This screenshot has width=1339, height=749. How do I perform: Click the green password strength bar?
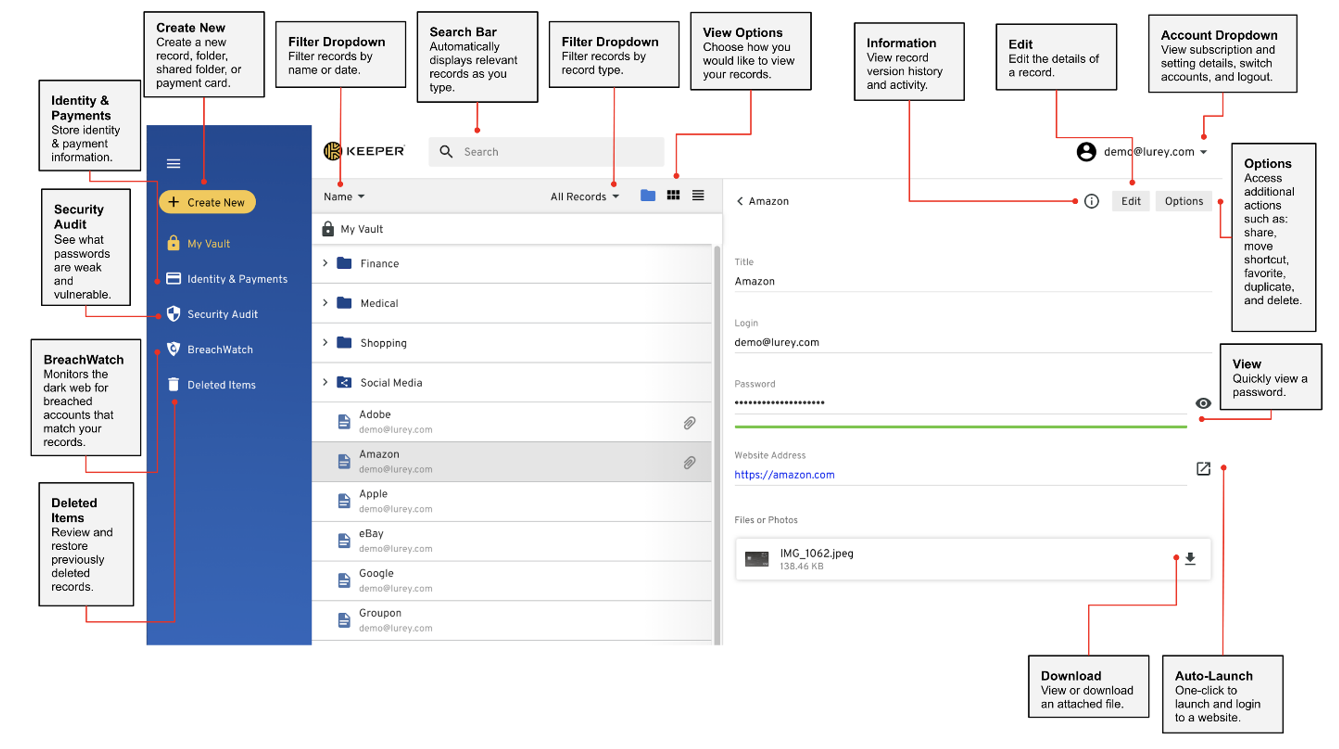coord(960,427)
